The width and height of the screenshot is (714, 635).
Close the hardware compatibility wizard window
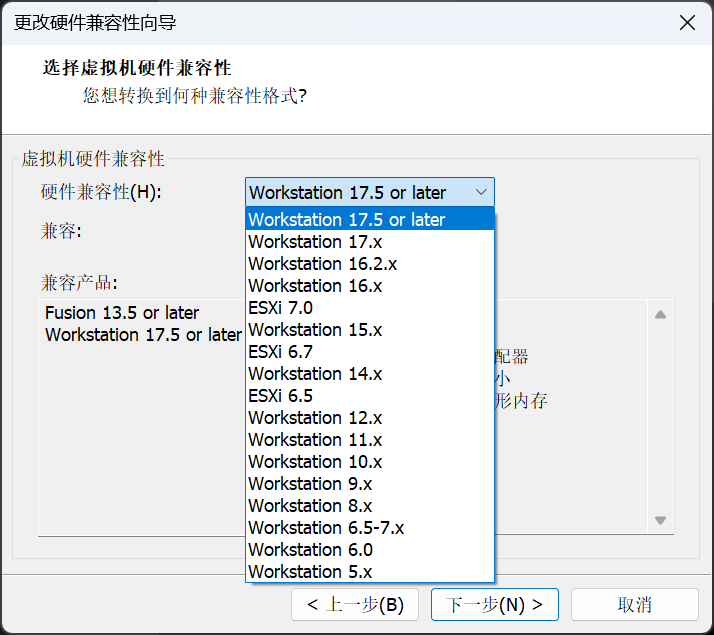[x=687, y=22]
